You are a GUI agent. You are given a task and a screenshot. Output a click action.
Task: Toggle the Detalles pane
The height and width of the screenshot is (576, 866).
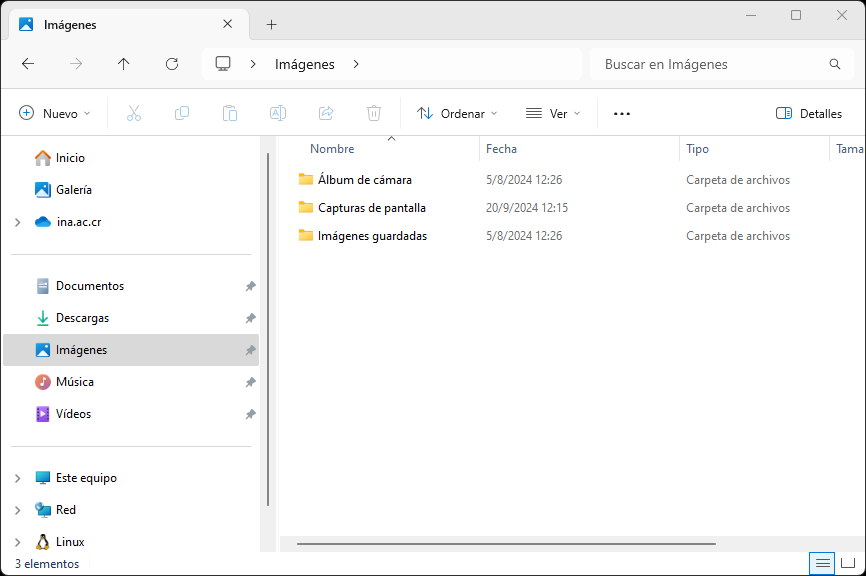pyautogui.click(x=808, y=113)
